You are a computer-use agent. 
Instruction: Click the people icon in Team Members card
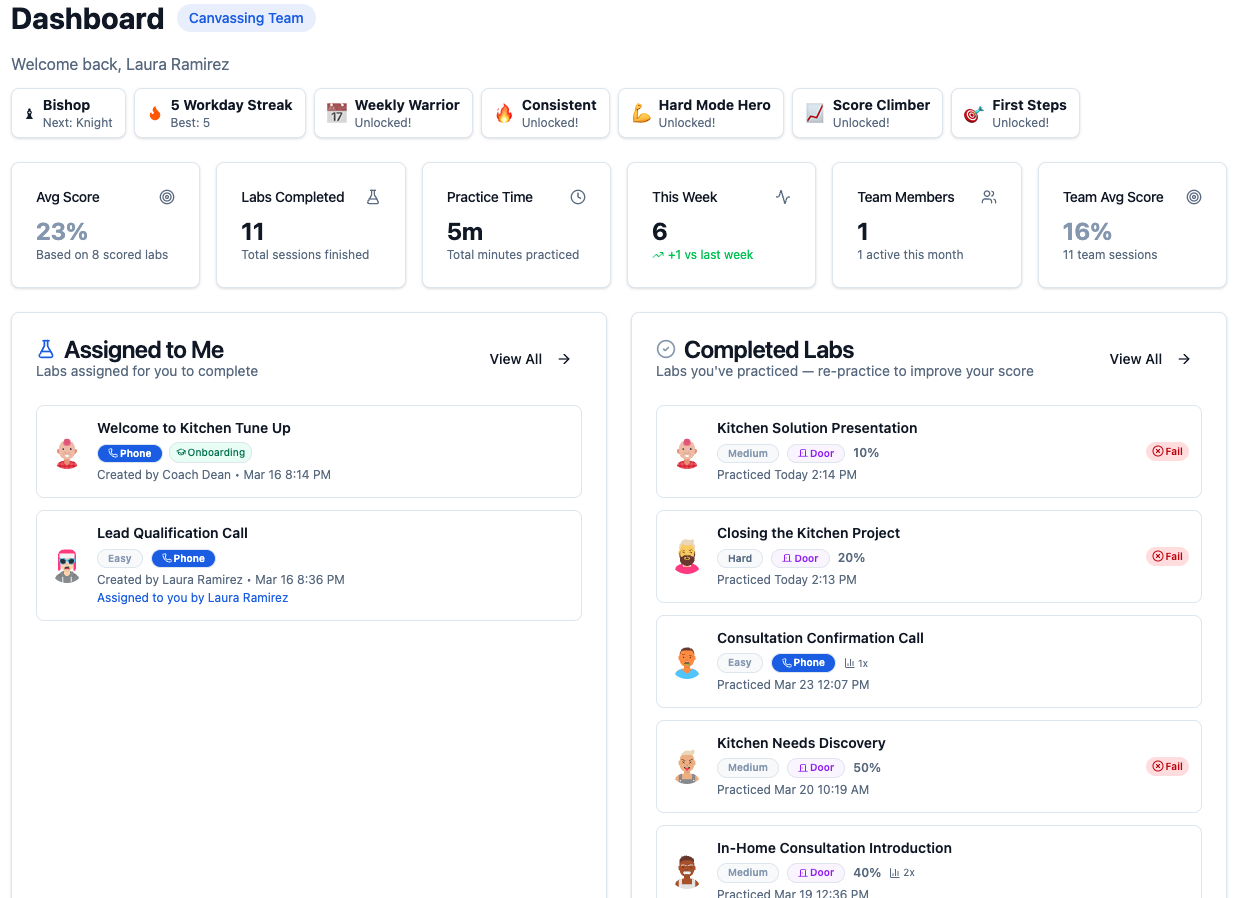(989, 197)
